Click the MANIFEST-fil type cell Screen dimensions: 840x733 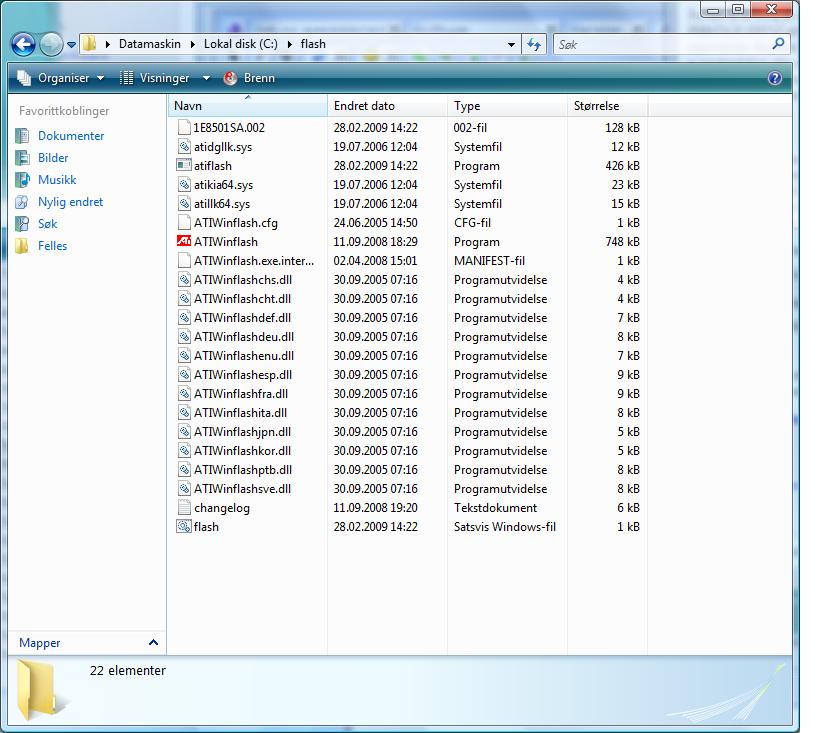489,261
